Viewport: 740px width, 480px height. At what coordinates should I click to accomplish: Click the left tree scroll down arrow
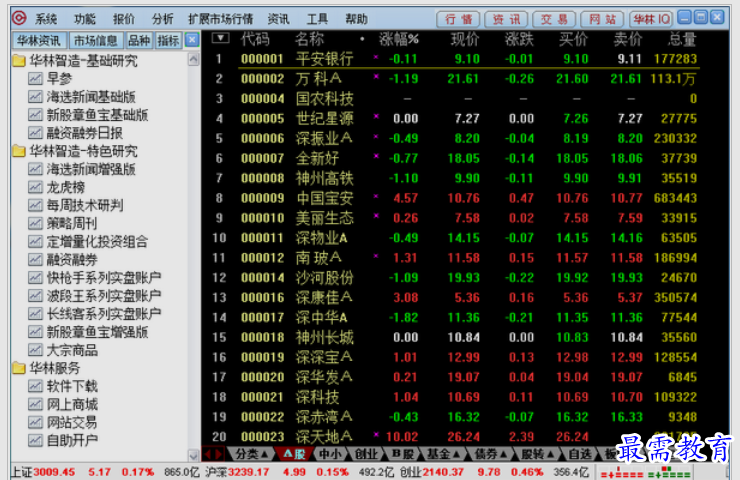[x=193, y=455]
